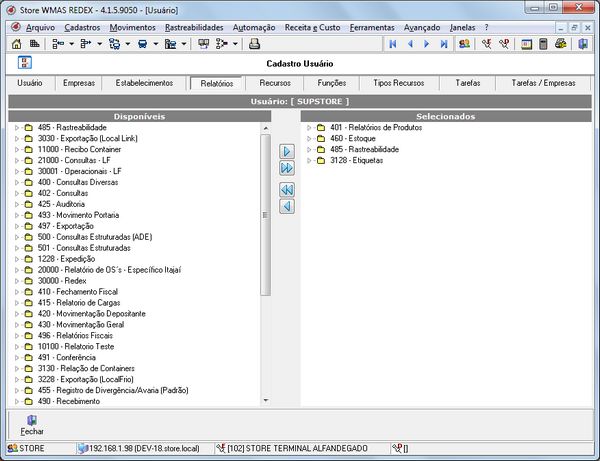Click the form icon left of Cadastro Usuário
This screenshot has width=600, height=461.
click(25, 63)
